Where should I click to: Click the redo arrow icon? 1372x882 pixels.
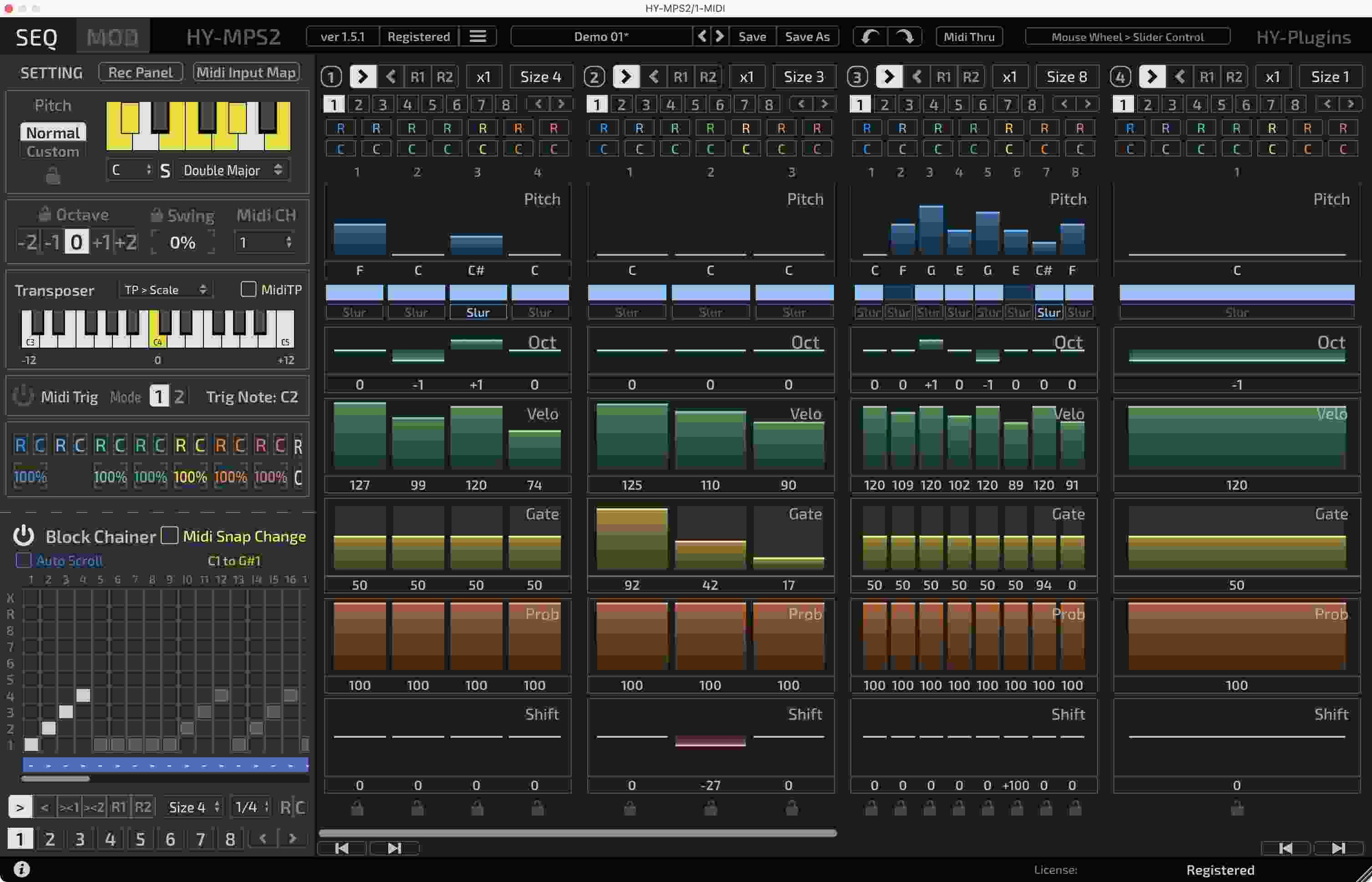click(905, 37)
